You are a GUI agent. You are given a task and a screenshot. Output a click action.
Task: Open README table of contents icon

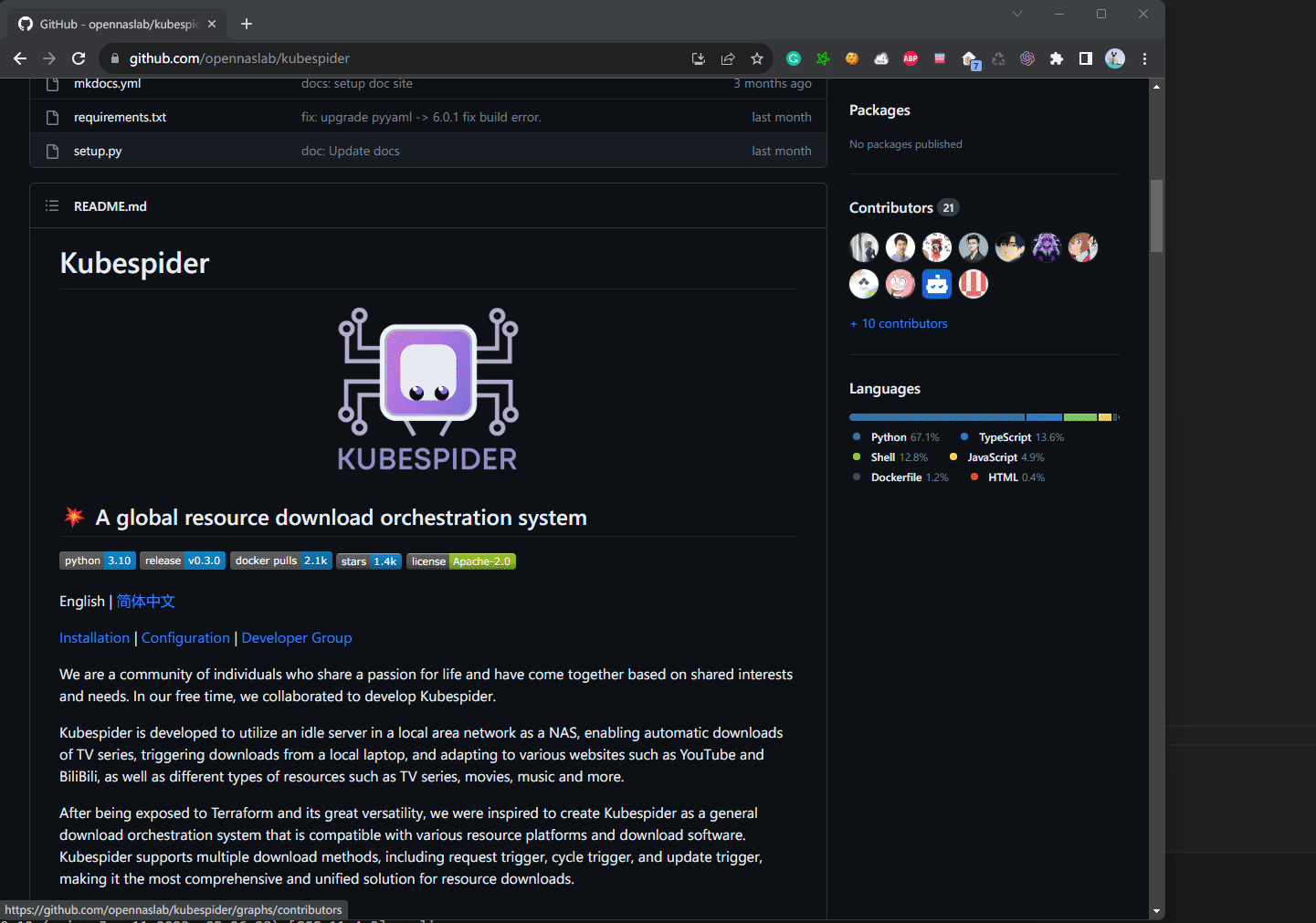pyautogui.click(x=52, y=206)
